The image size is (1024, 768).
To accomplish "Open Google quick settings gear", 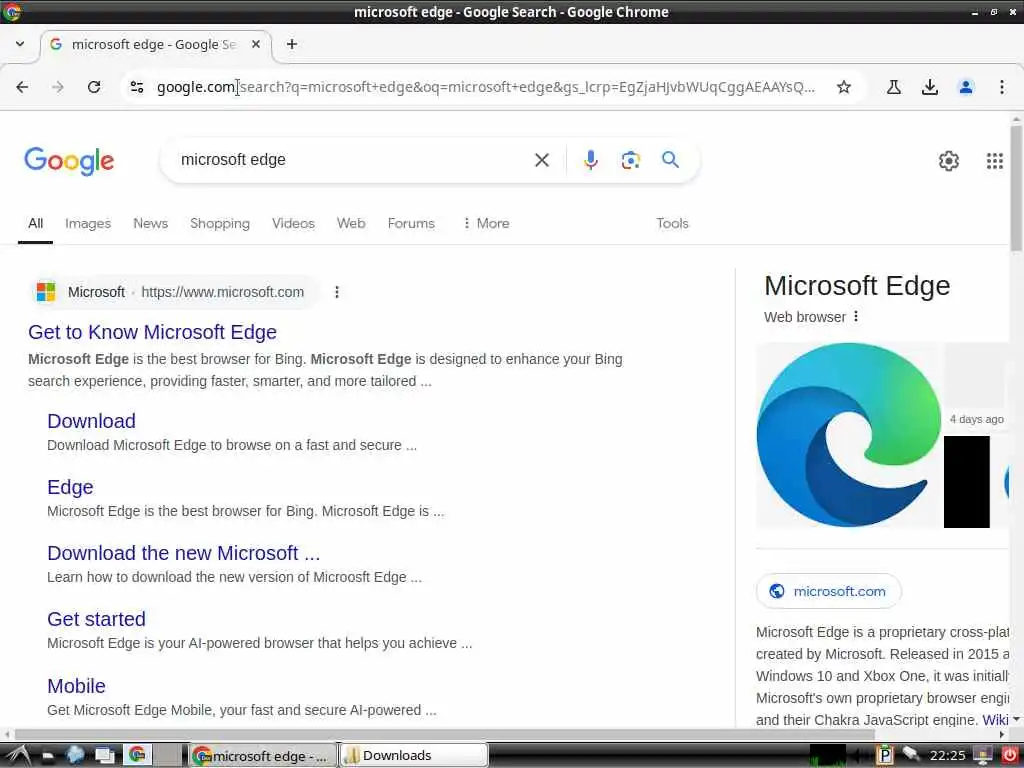I will 948,161.
